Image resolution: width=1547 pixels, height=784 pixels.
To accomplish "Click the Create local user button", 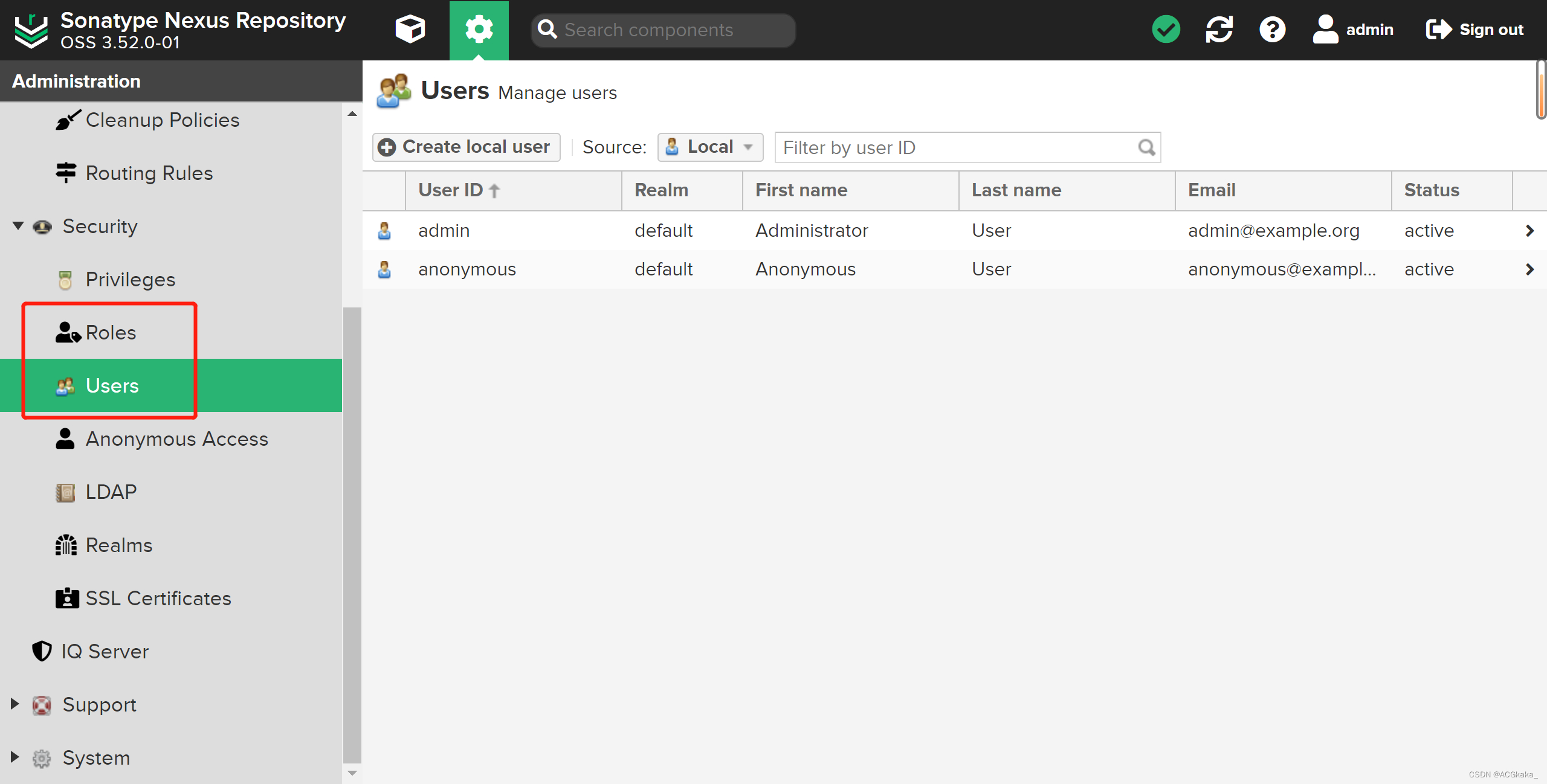I will (x=463, y=147).
